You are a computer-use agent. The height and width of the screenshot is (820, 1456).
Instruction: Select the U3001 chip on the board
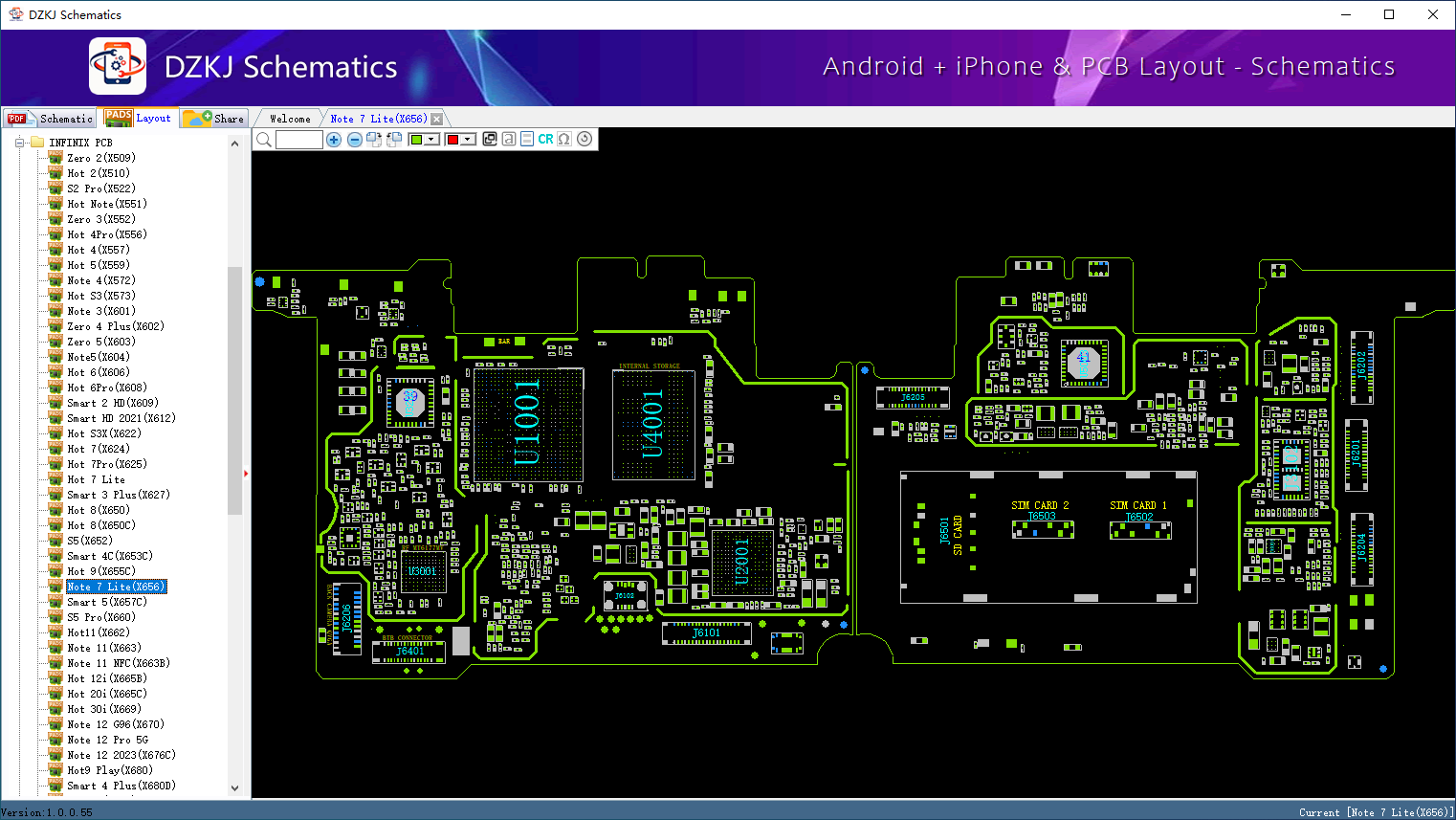point(423,572)
